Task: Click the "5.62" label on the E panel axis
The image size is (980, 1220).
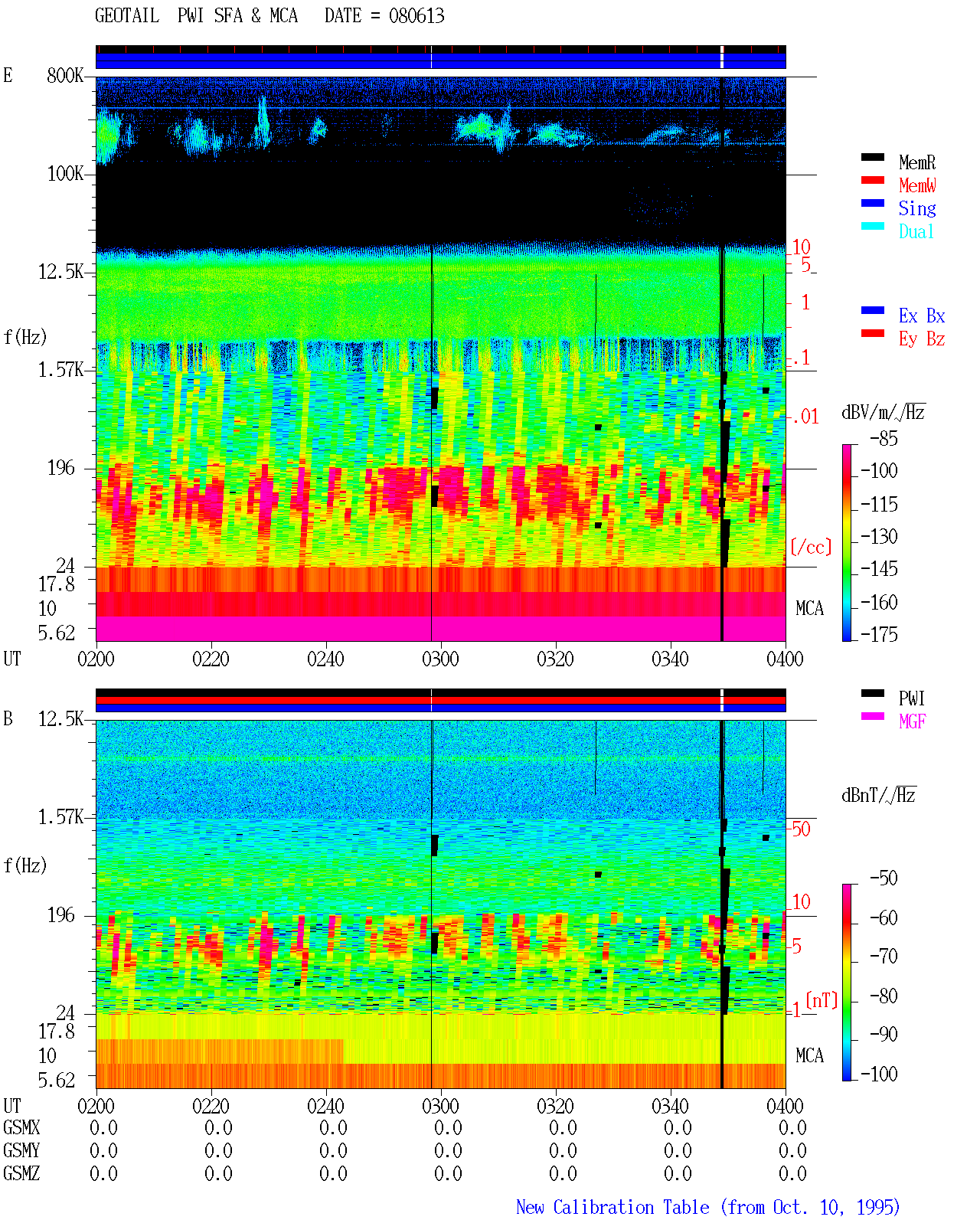Action: pyautogui.click(x=57, y=633)
